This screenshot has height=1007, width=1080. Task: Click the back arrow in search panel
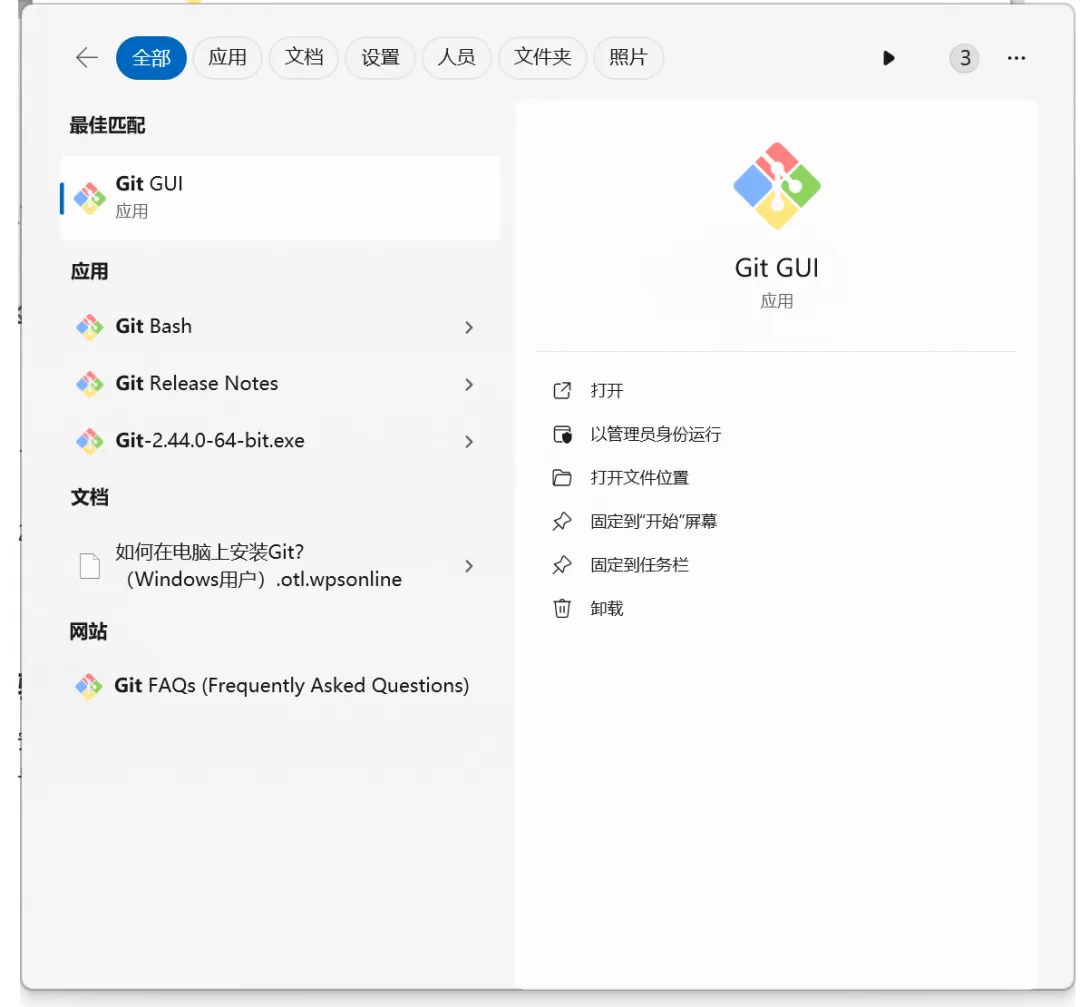[x=87, y=58]
